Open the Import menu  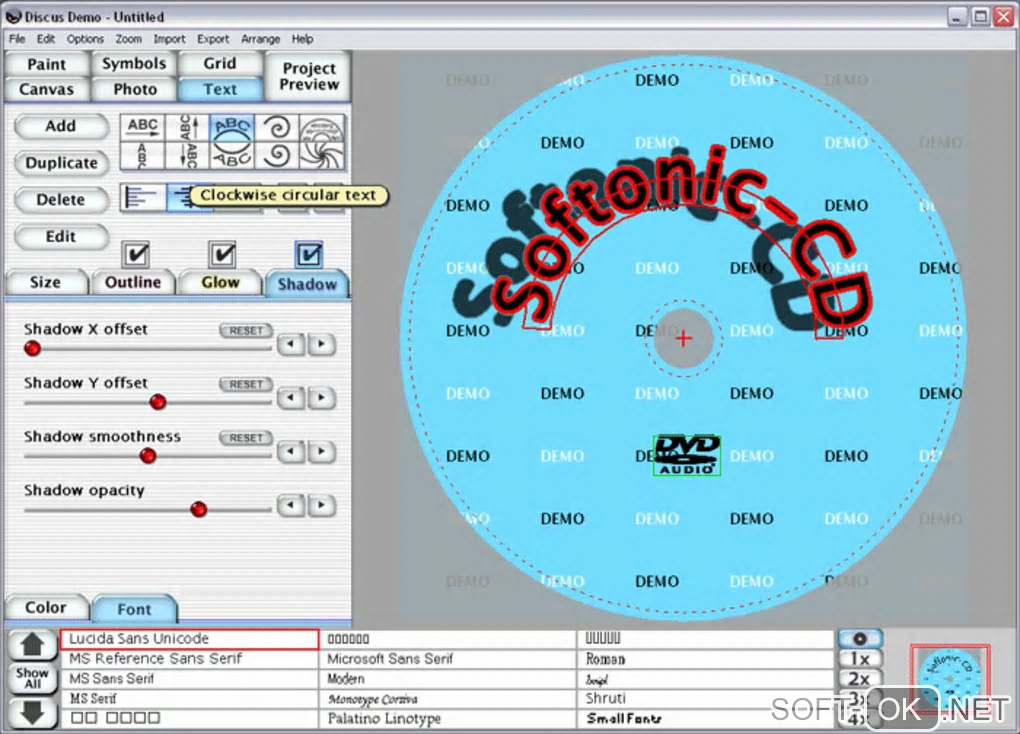pyautogui.click(x=169, y=39)
